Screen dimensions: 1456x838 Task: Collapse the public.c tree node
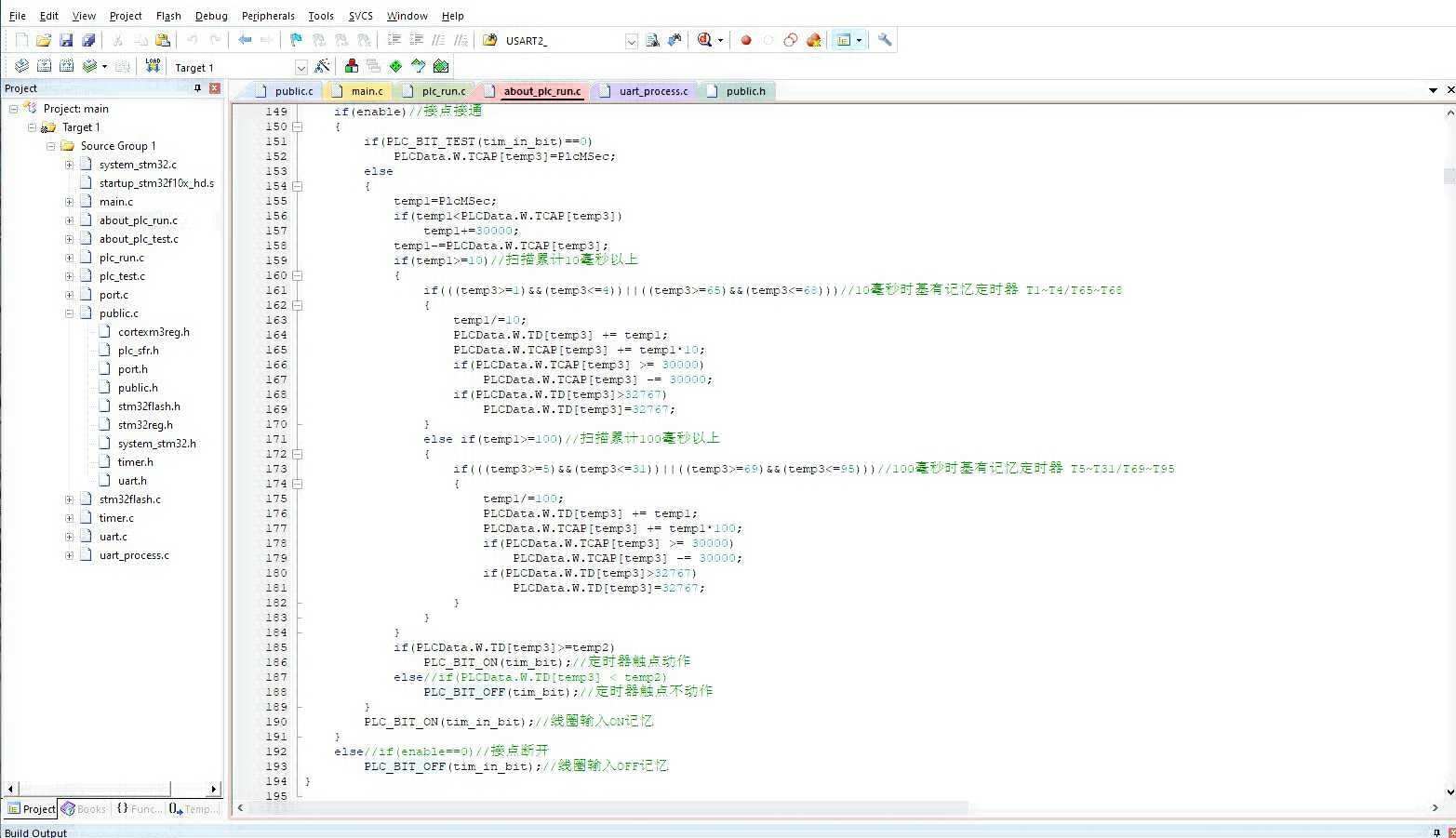tap(69, 313)
